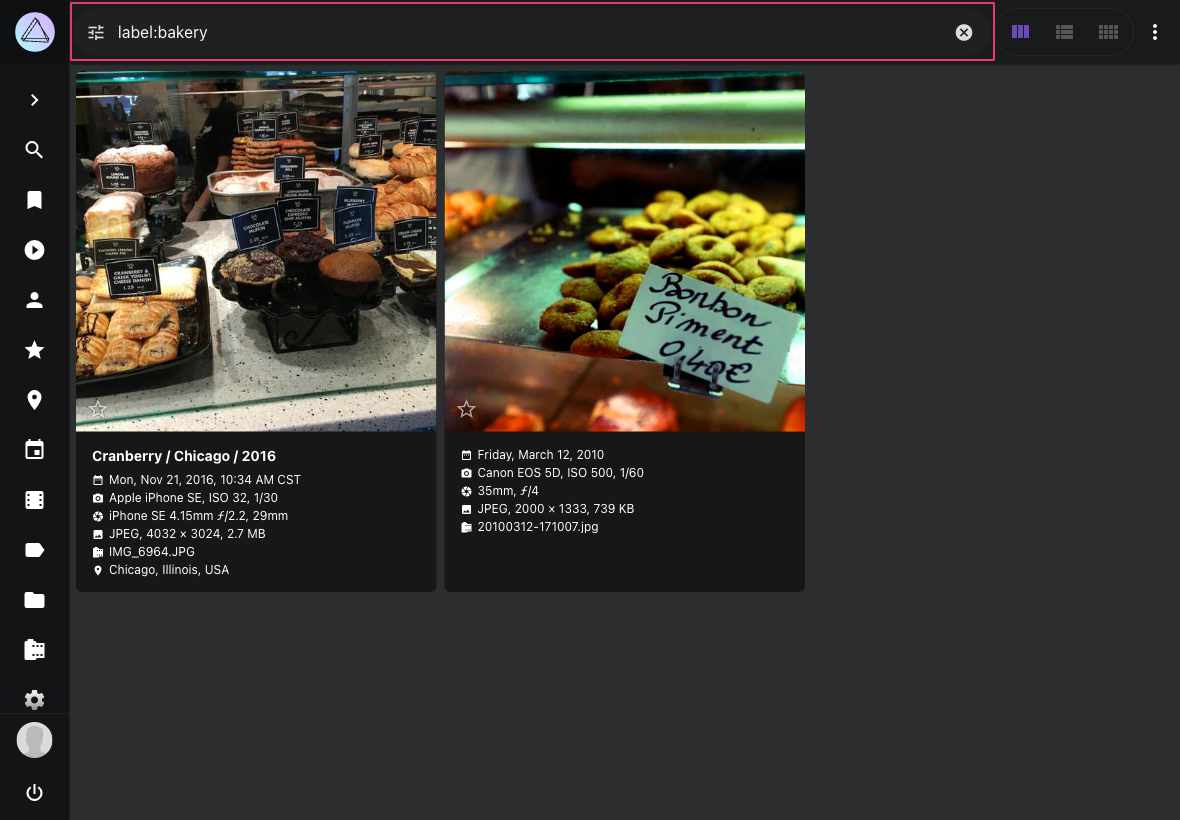Open Places using the map pin icon
The height and width of the screenshot is (820, 1180).
point(35,400)
